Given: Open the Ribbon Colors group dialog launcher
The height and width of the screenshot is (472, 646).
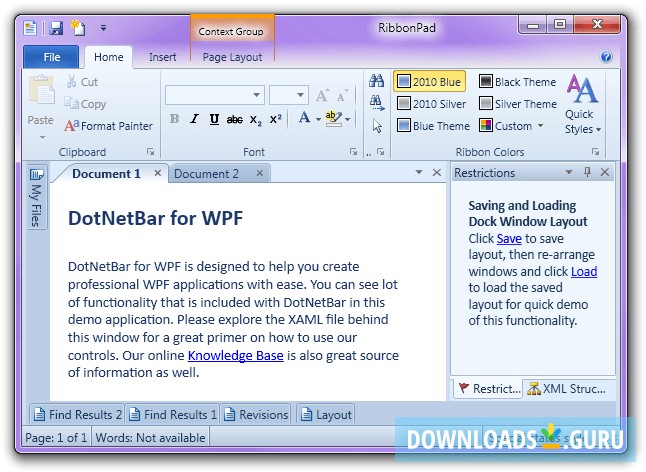Looking at the screenshot, I should pos(595,152).
